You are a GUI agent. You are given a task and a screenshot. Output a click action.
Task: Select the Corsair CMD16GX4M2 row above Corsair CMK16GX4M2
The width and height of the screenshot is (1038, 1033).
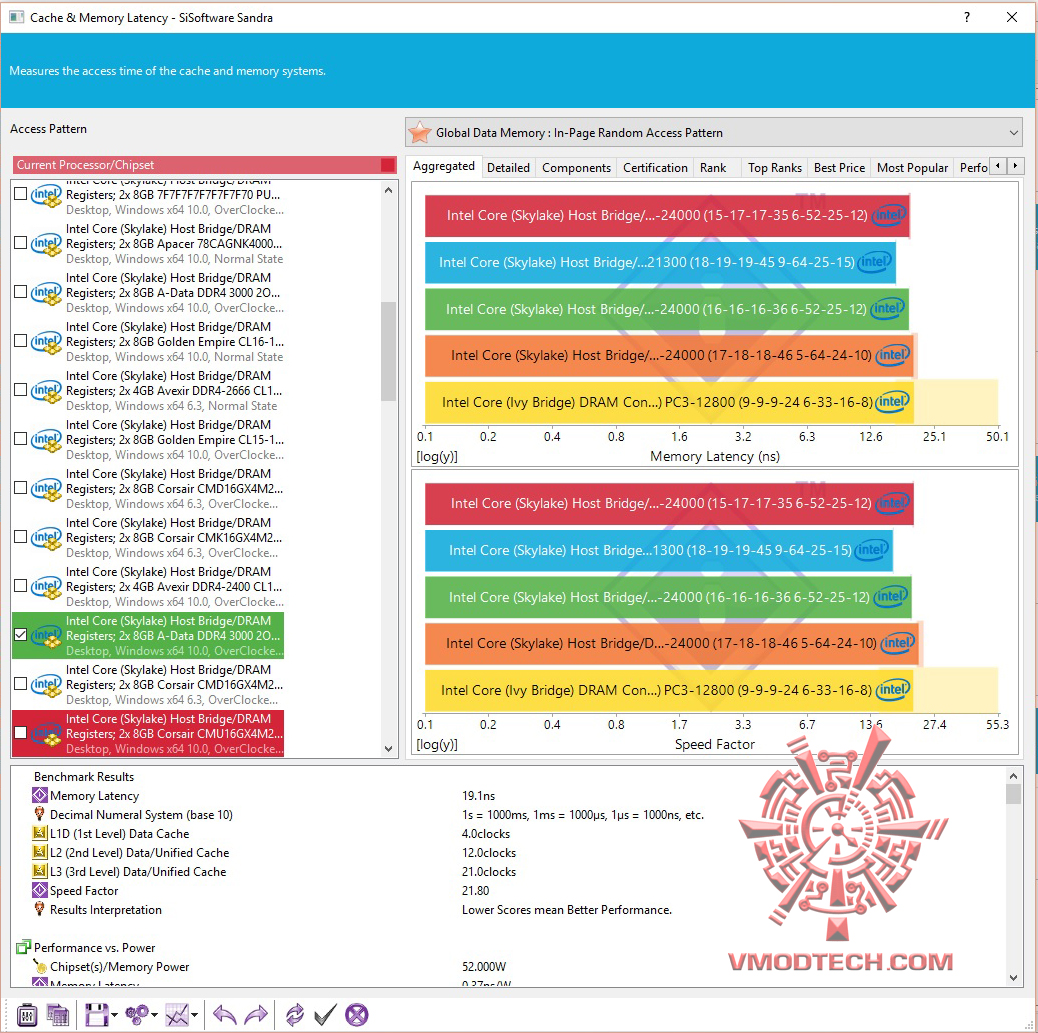[148, 488]
